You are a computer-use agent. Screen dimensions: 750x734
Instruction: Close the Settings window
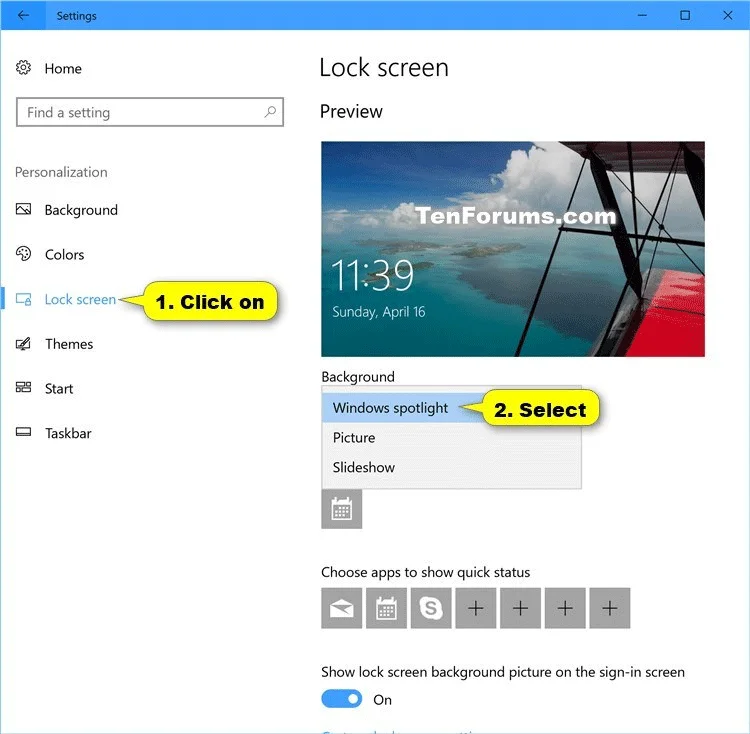(728, 15)
